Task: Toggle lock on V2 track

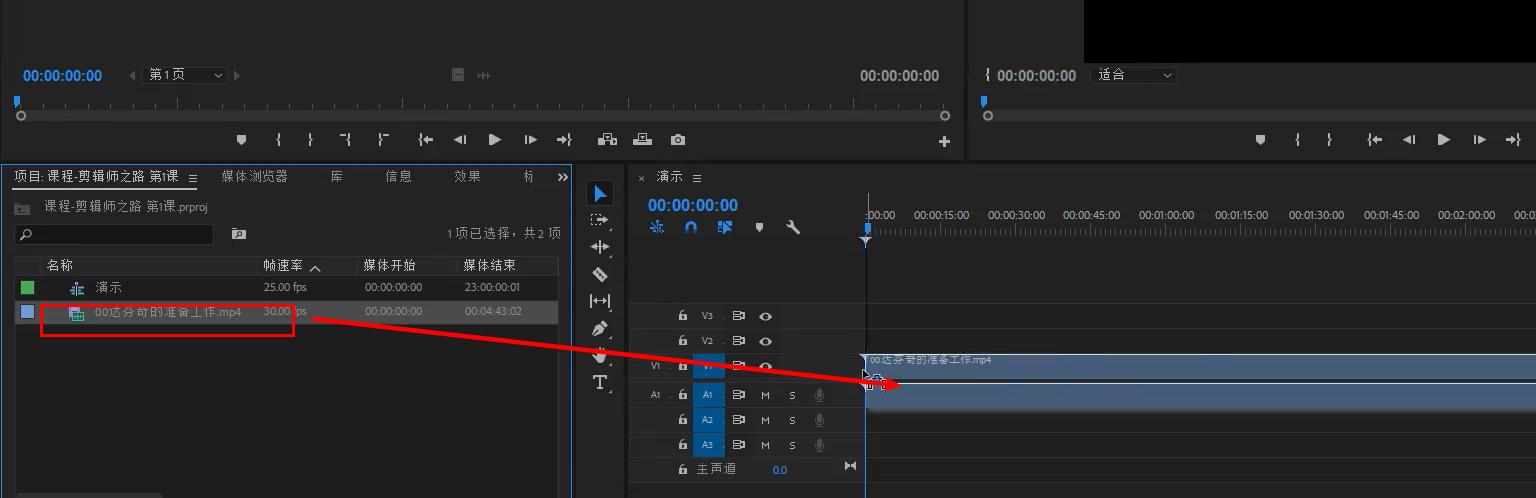Action: click(683, 341)
